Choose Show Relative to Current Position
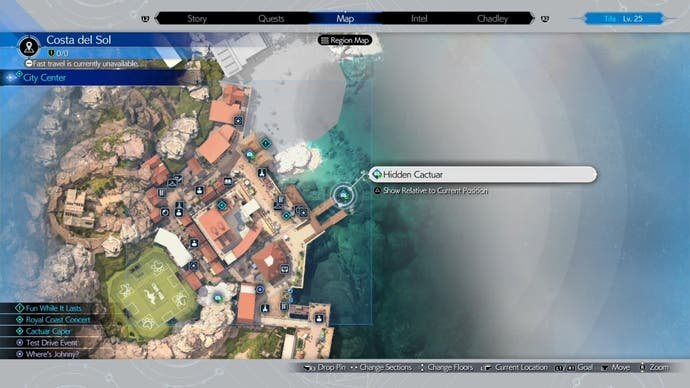Image resolution: width=690 pixels, height=388 pixels. click(x=431, y=190)
